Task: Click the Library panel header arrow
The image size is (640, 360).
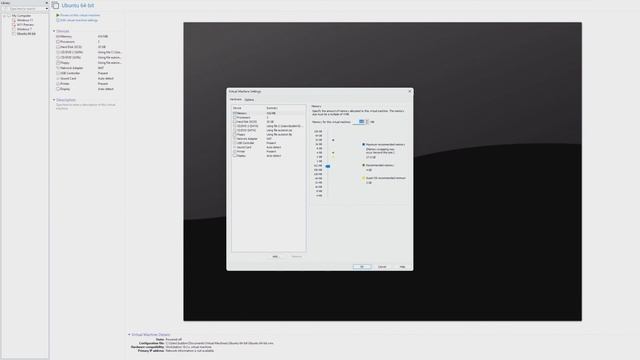Action: tap(47, 3)
